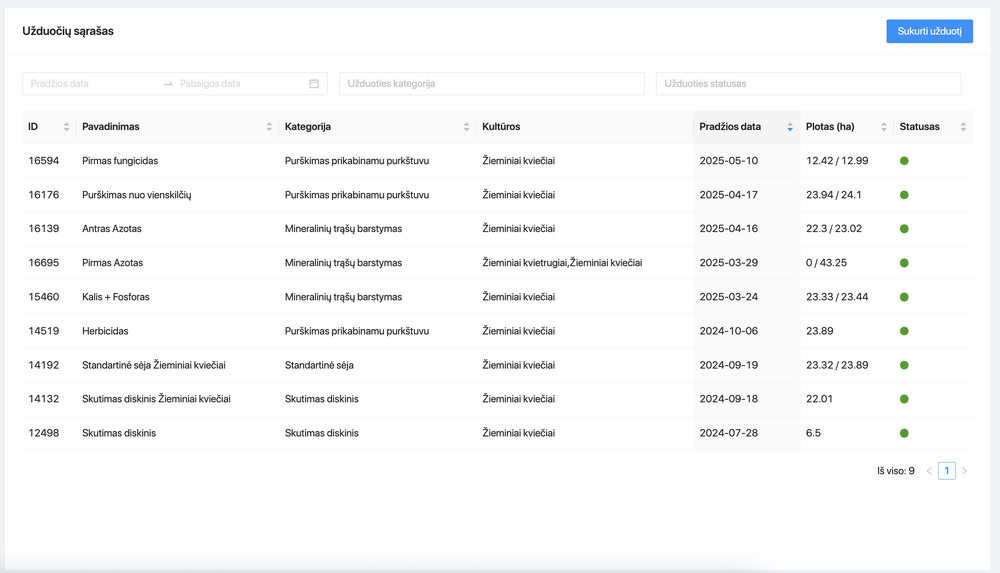Select start date 2024-10-06 cell
This screenshot has width=1000, height=573.
(x=728, y=331)
